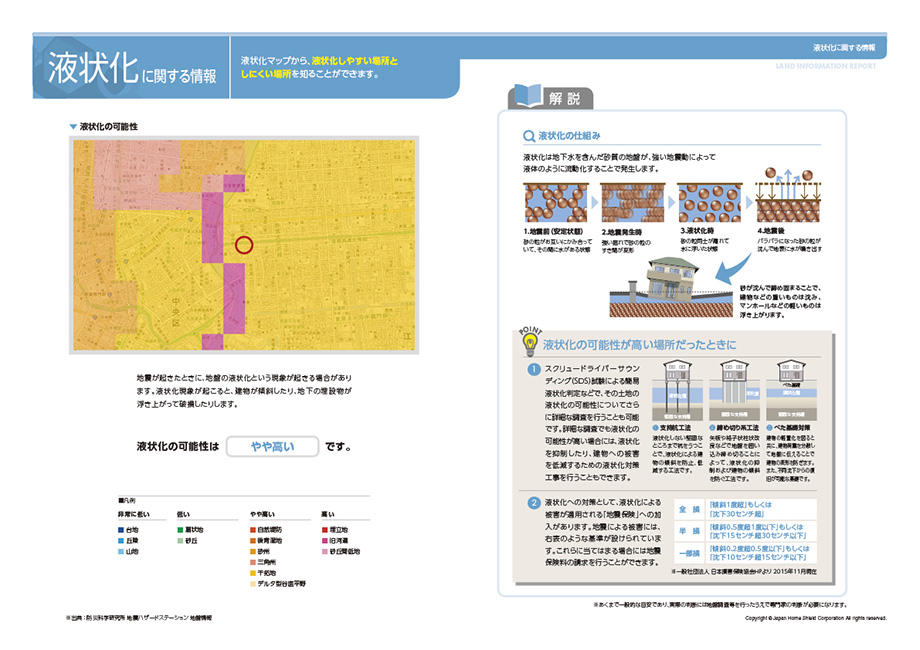
Task: Click the デルタ型谷底平野 pale legend swatch
Action: coord(253,584)
